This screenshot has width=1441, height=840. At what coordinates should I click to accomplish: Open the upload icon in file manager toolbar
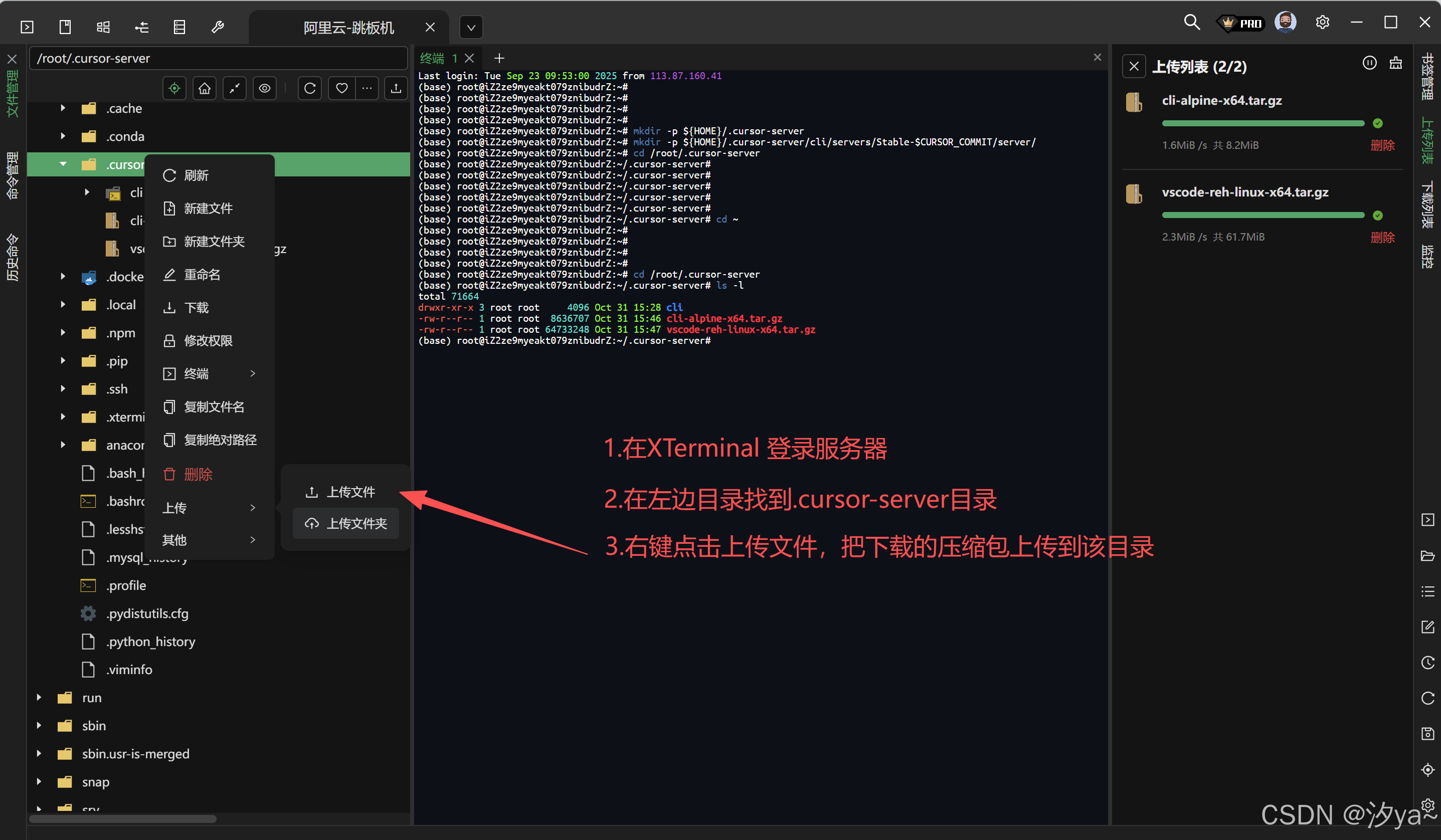396,88
